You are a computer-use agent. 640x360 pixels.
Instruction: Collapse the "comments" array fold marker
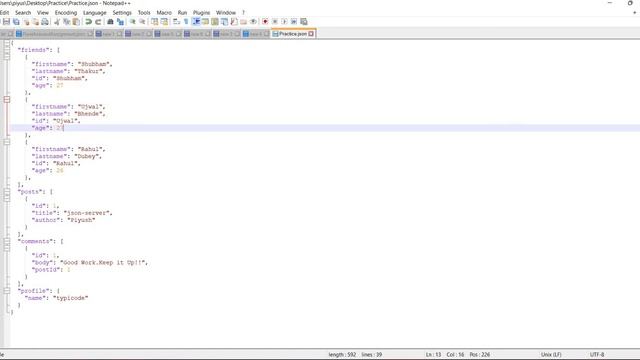pyautogui.click(x=7, y=241)
